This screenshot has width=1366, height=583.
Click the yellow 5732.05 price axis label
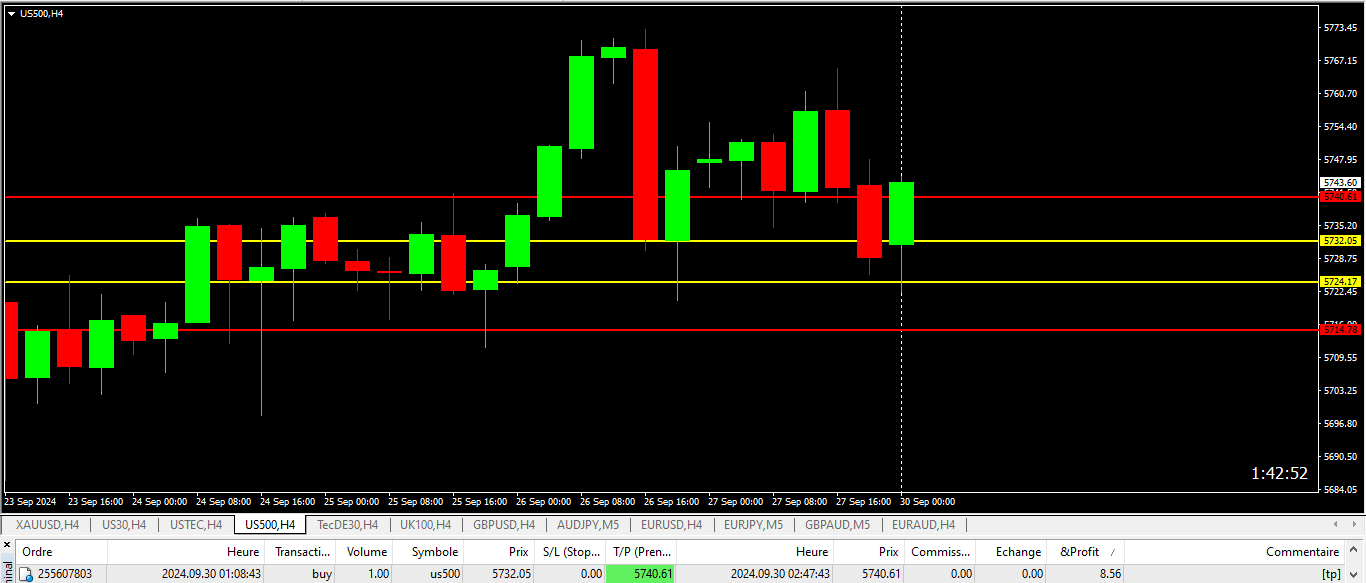coord(1341,241)
